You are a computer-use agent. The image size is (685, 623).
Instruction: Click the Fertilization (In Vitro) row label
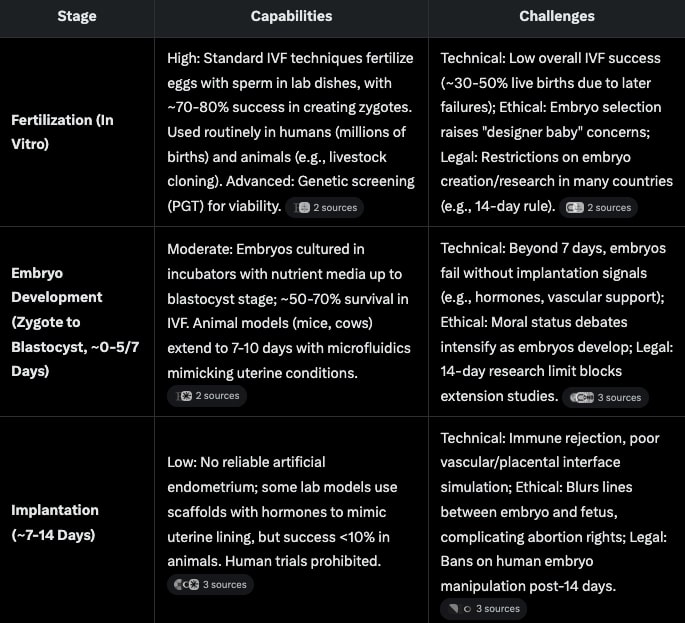point(62,132)
